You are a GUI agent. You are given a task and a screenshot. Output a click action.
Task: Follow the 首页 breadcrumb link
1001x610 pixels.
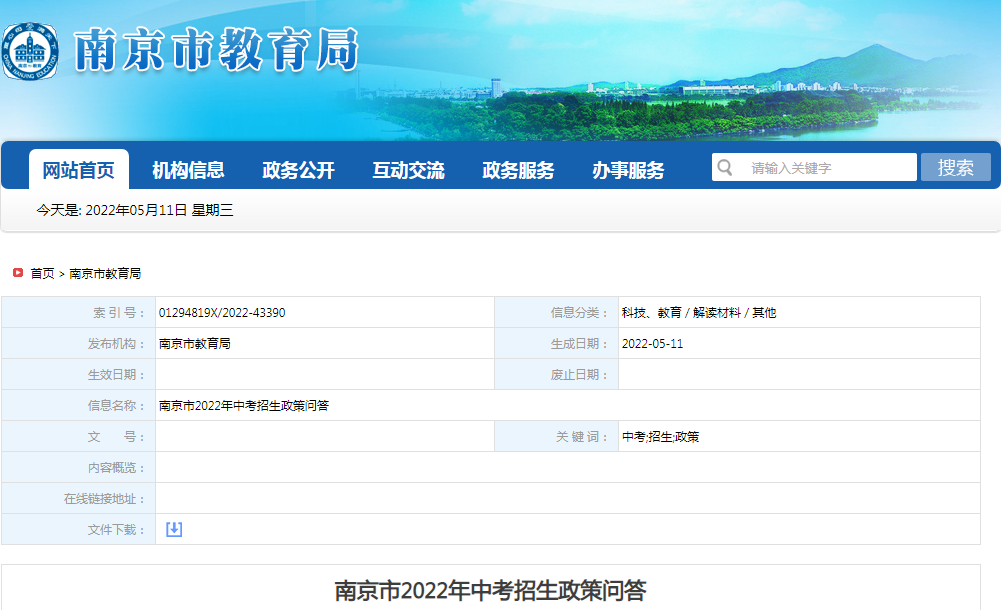42,273
